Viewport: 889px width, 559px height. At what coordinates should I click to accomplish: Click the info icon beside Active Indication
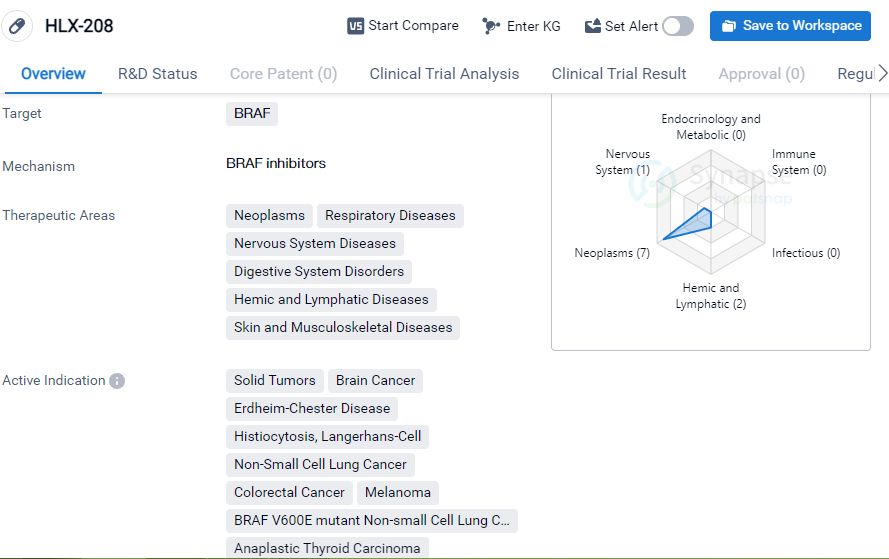[117, 381]
